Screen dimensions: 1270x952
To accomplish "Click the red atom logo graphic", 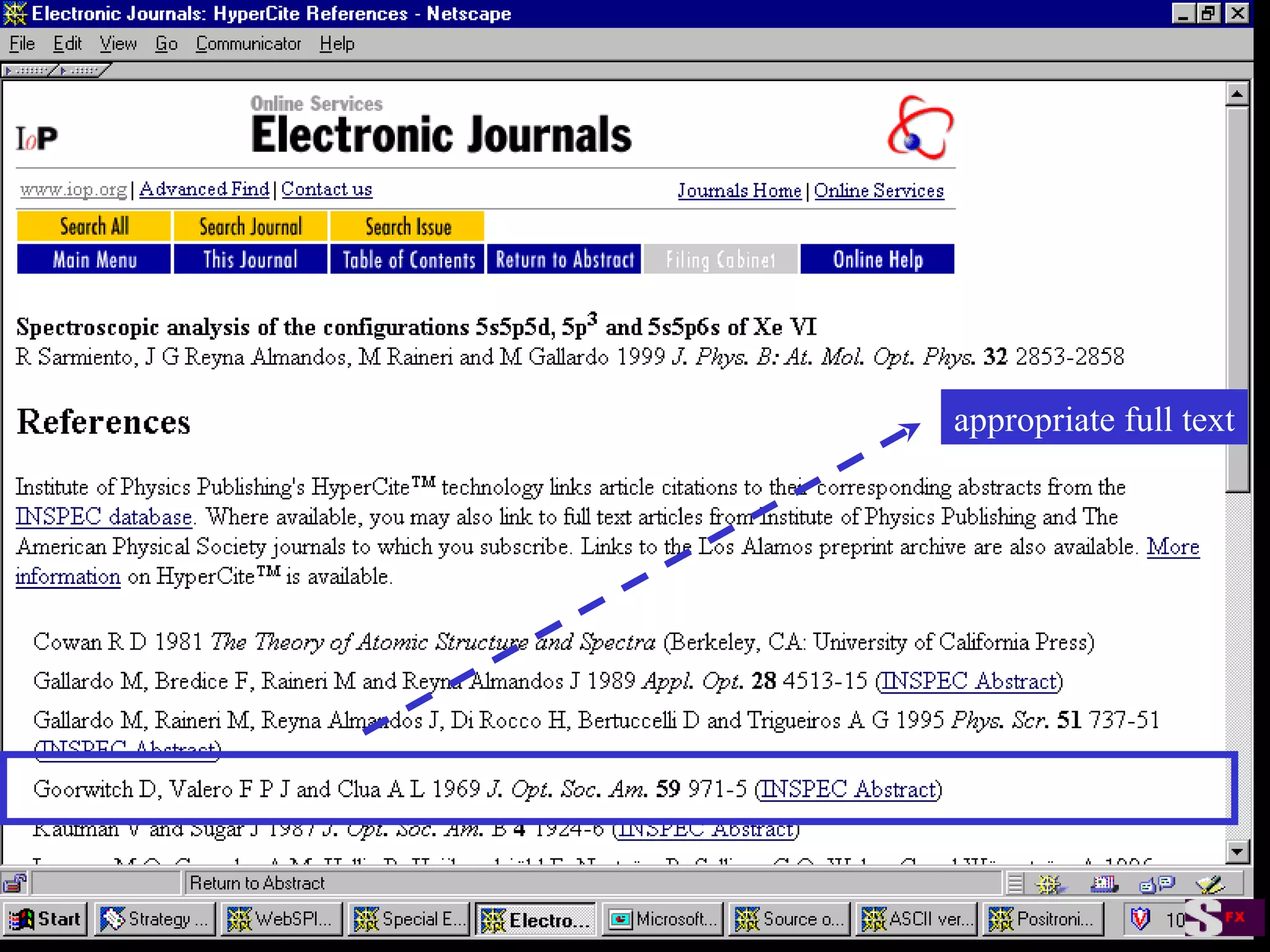I will tap(920, 128).
